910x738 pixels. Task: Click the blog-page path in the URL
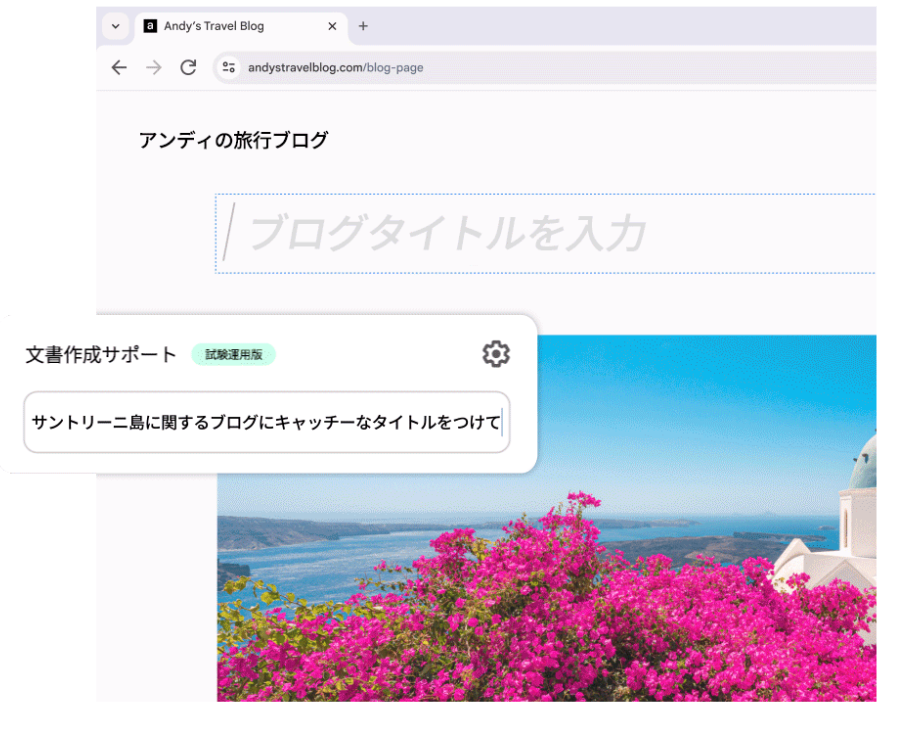pyautogui.click(x=392, y=68)
